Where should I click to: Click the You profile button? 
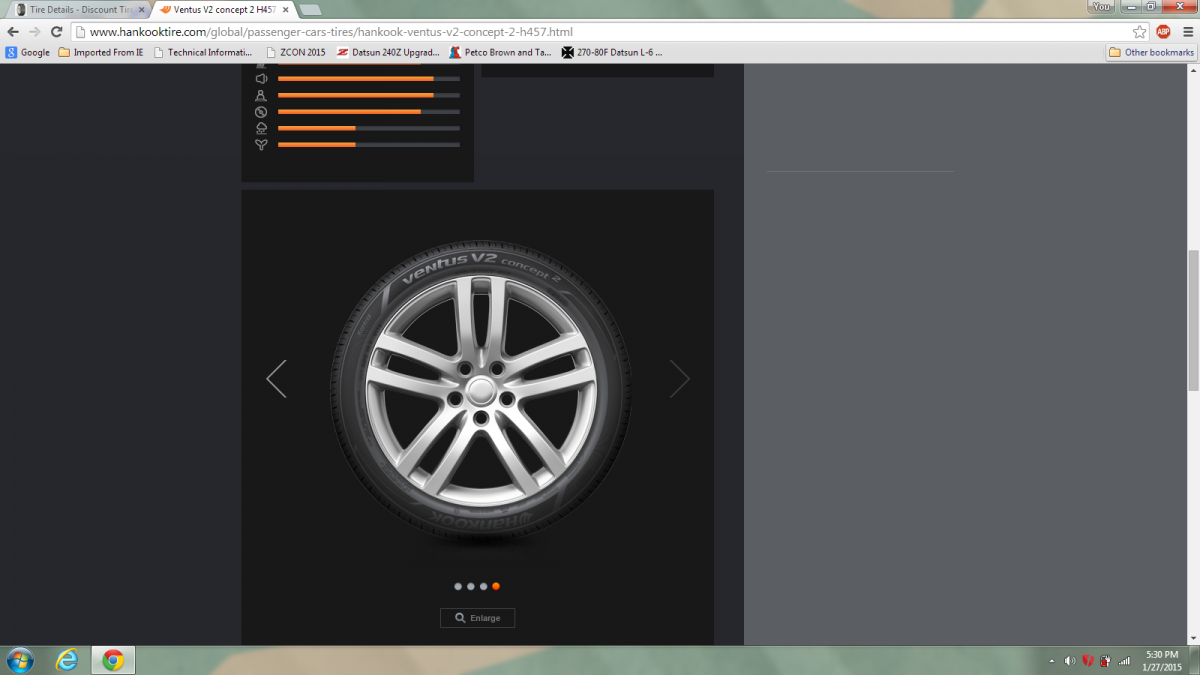tap(1102, 6)
